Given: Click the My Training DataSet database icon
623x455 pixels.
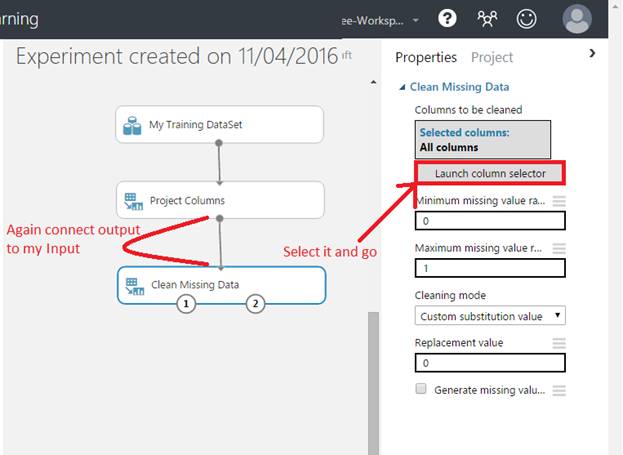Looking at the screenshot, I should [132, 126].
